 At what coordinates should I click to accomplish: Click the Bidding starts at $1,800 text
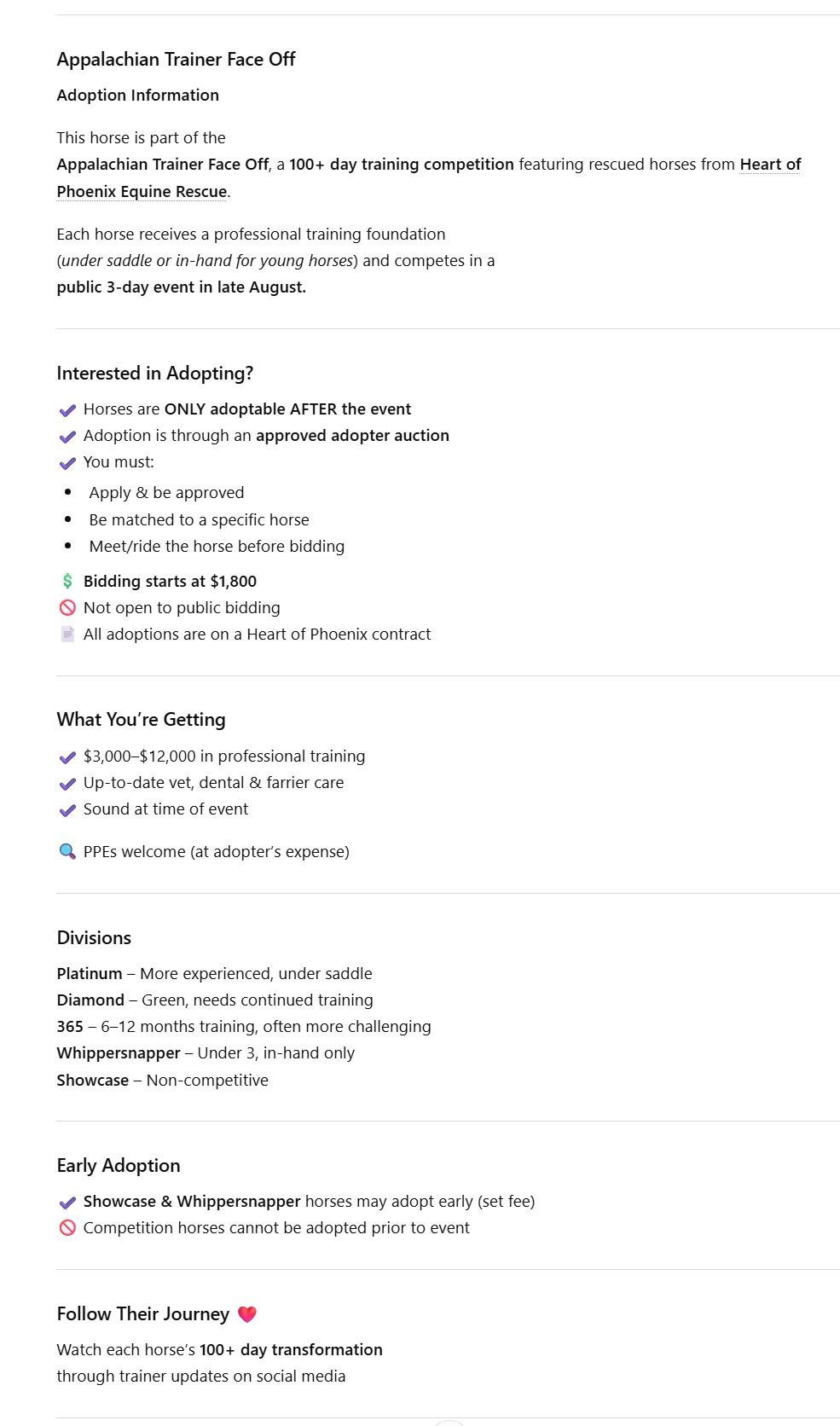[x=170, y=582]
